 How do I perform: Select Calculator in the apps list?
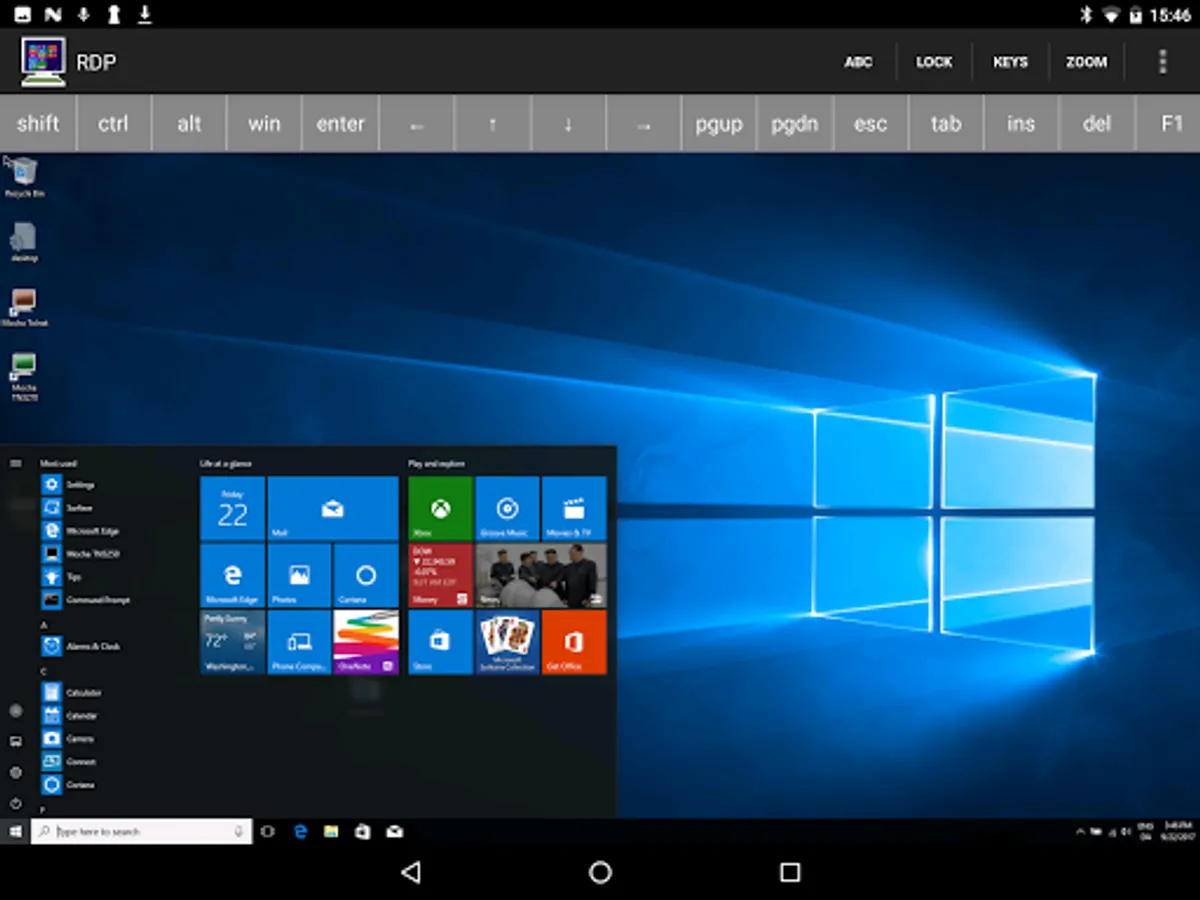(72, 692)
